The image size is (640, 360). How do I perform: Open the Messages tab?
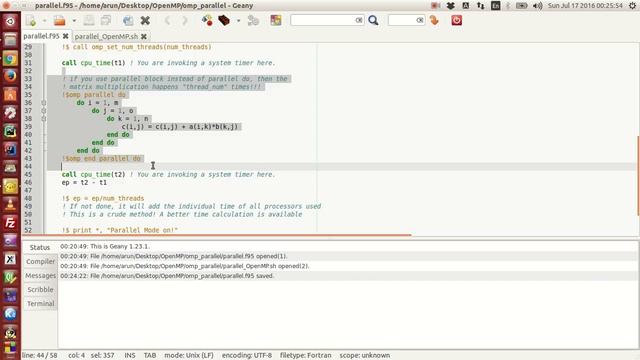(x=40, y=276)
